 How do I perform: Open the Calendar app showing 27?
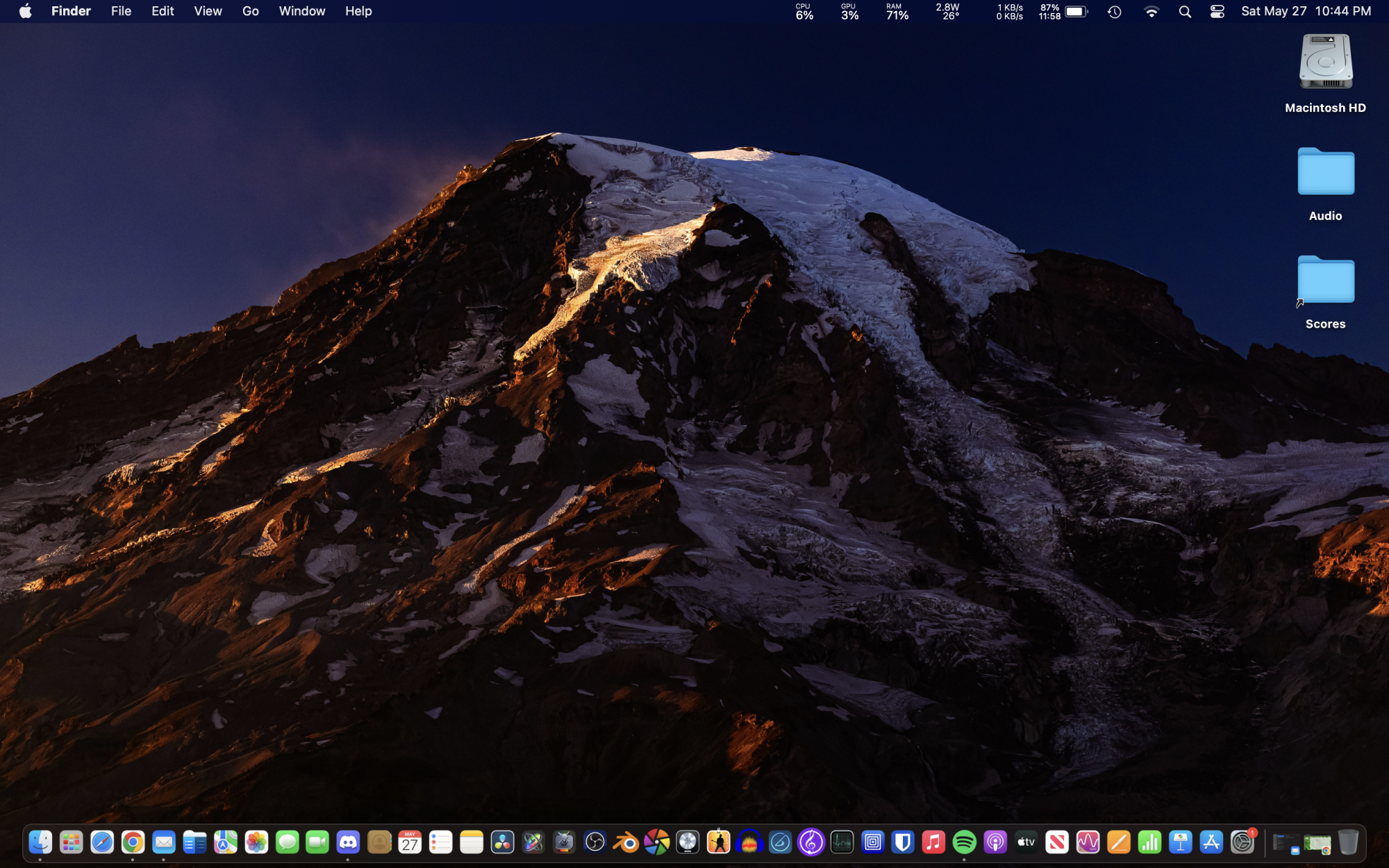(410, 842)
